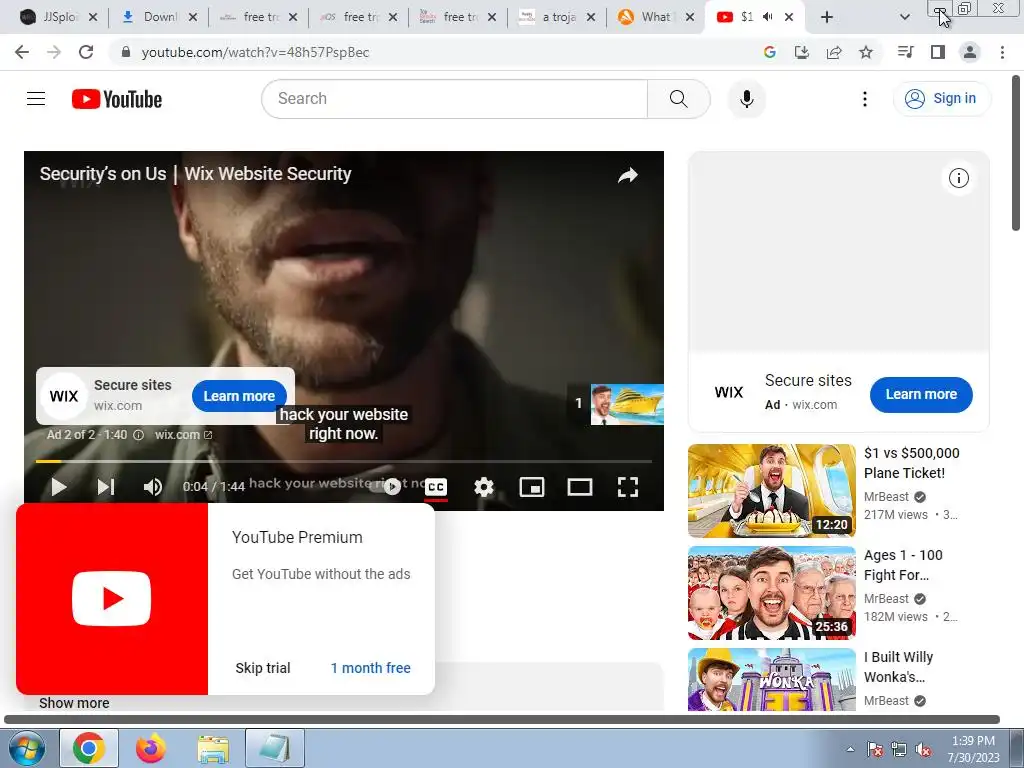Go forward in browser history
Image resolution: width=1024 pixels, height=768 pixels.
coord(54,52)
